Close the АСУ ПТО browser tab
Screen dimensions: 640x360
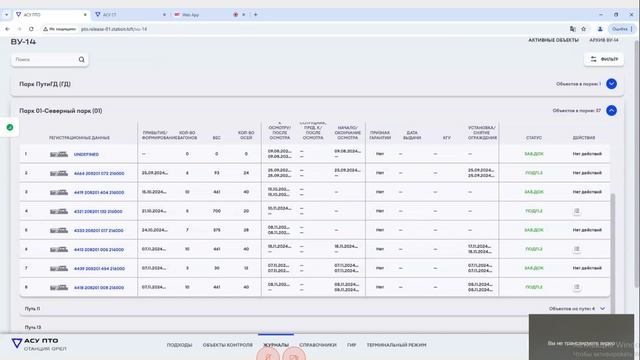click(x=85, y=15)
